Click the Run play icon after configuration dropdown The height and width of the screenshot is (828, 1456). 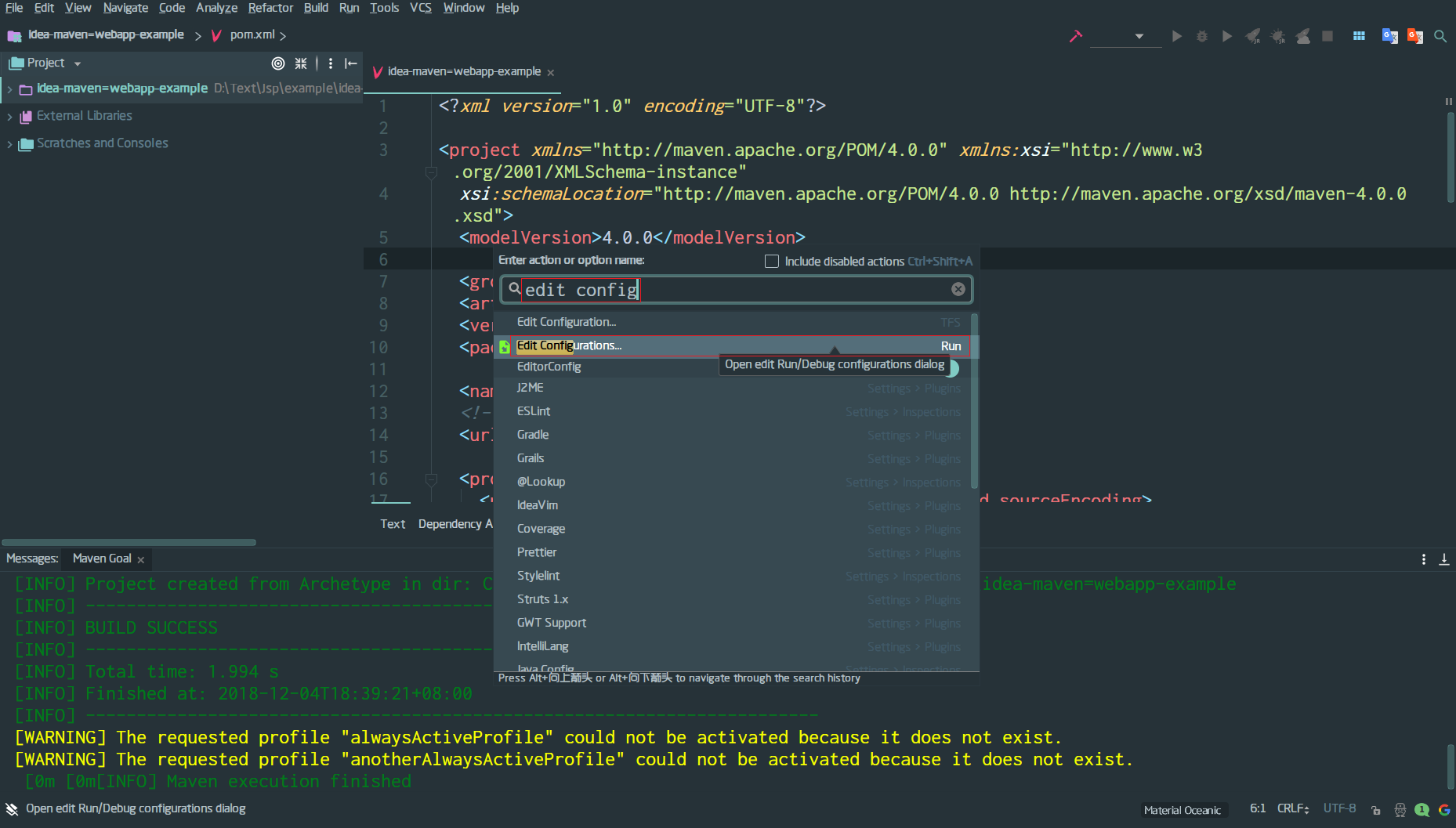click(x=1176, y=36)
